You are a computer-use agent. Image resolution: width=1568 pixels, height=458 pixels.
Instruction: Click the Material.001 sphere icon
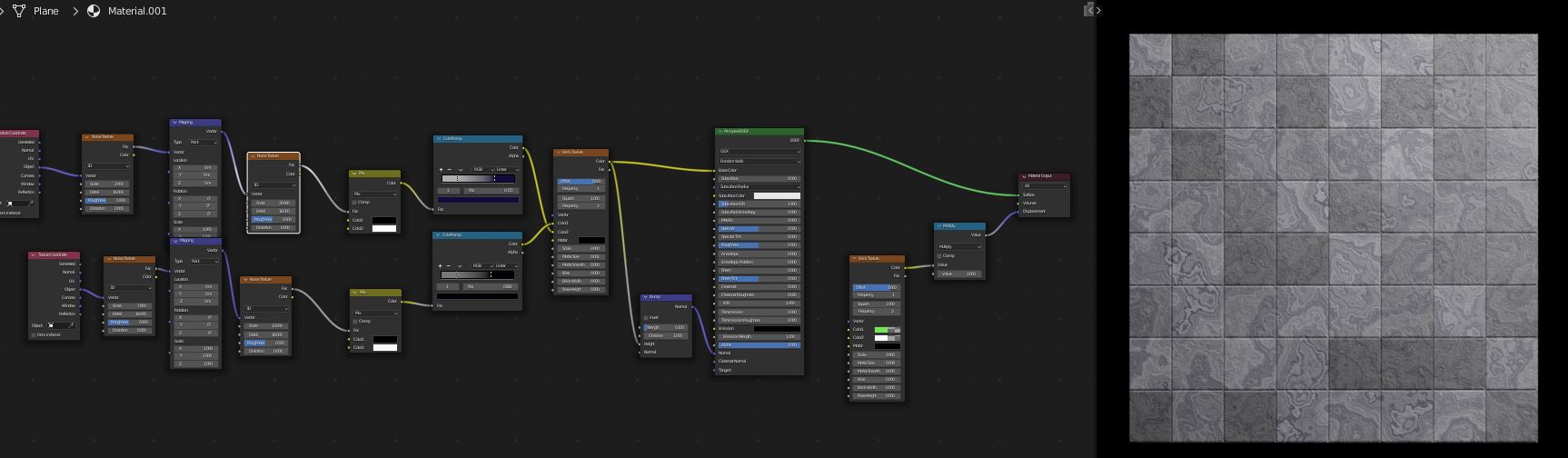[94, 11]
